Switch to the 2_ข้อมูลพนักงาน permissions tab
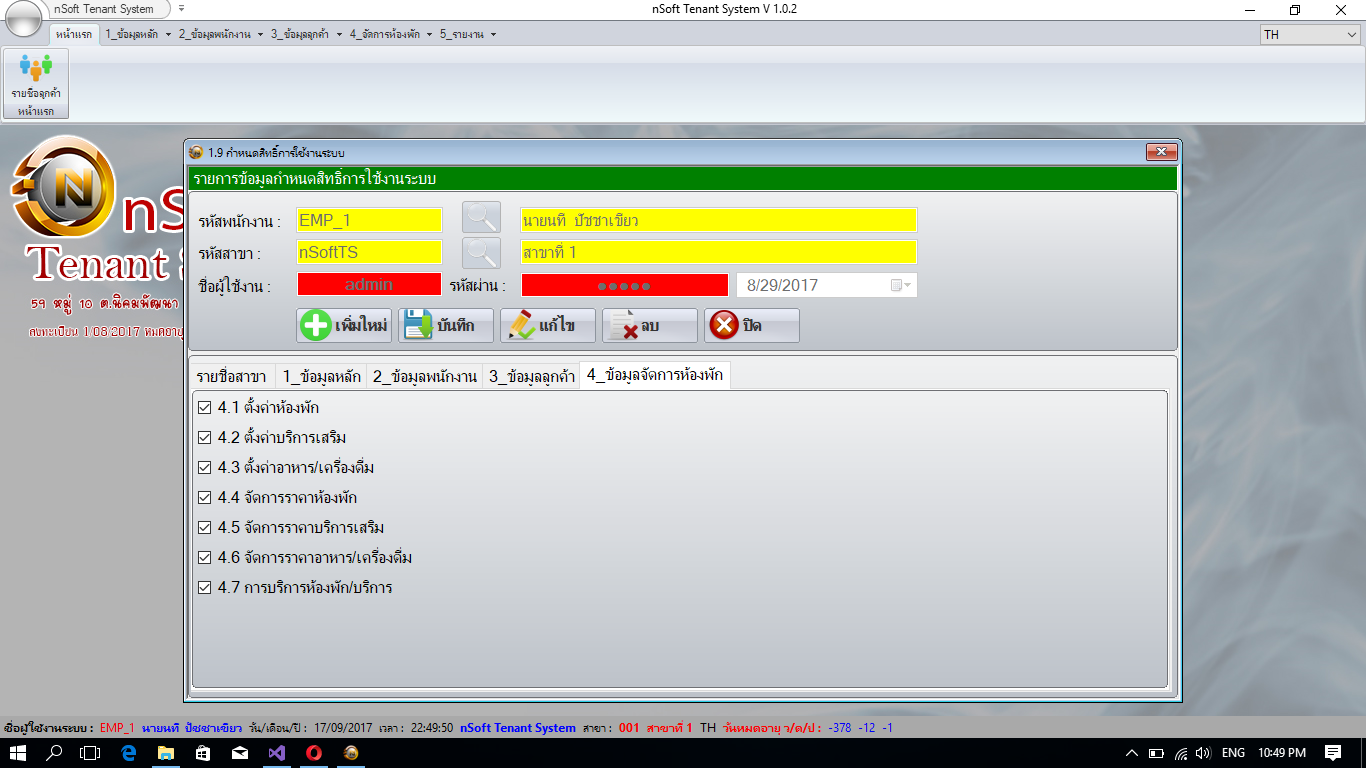The width and height of the screenshot is (1366, 768). click(423, 375)
